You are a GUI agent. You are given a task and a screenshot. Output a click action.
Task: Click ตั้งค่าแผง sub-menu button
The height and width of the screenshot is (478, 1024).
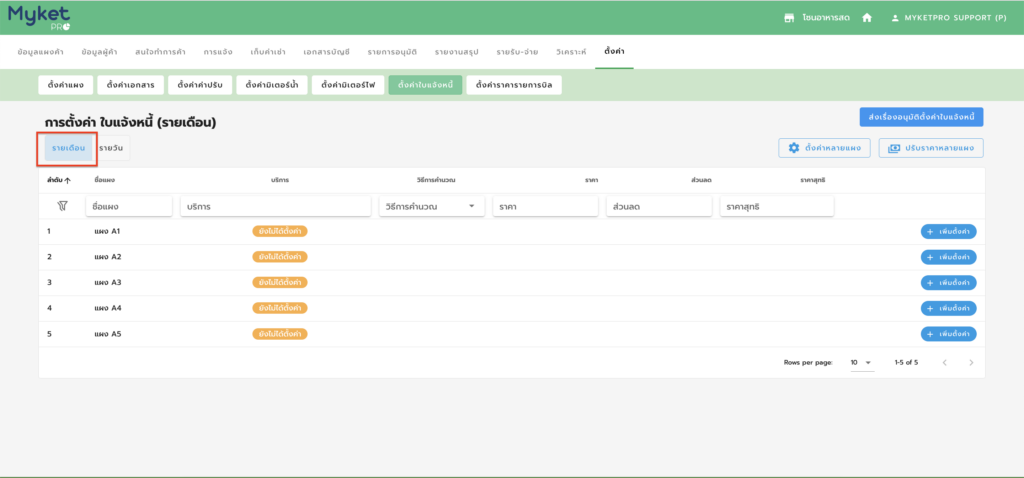tap(66, 86)
